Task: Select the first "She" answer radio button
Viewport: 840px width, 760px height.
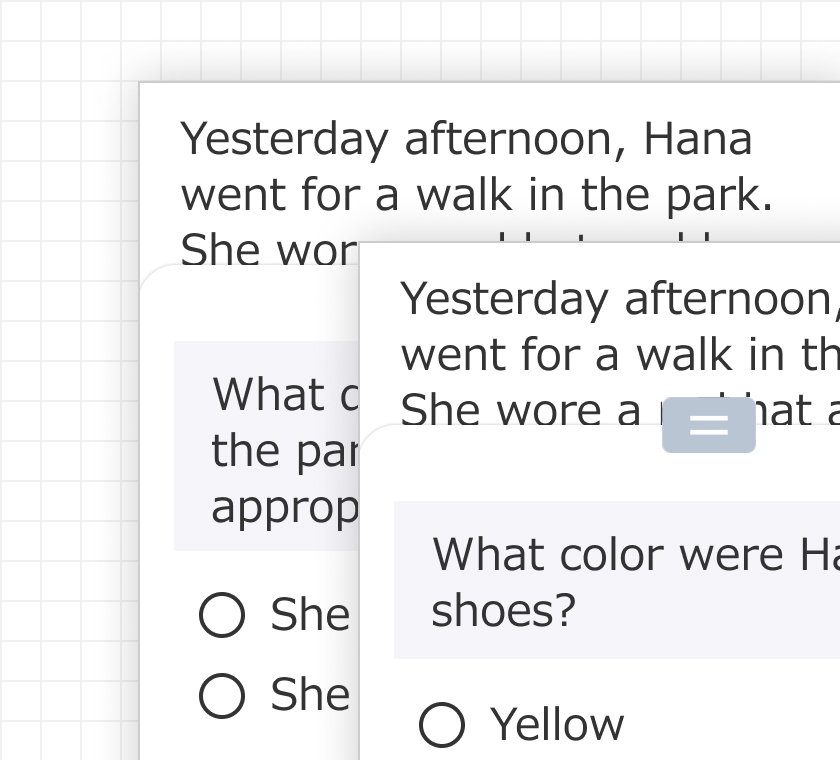Action: click(x=222, y=615)
